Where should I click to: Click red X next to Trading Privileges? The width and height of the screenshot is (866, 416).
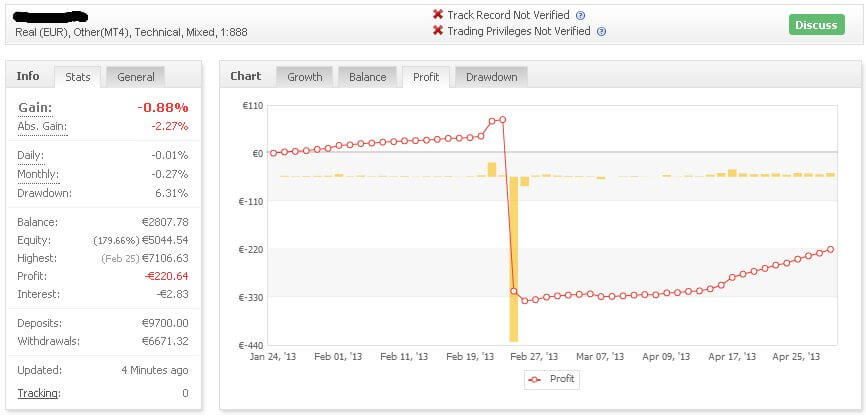point(438,31)
